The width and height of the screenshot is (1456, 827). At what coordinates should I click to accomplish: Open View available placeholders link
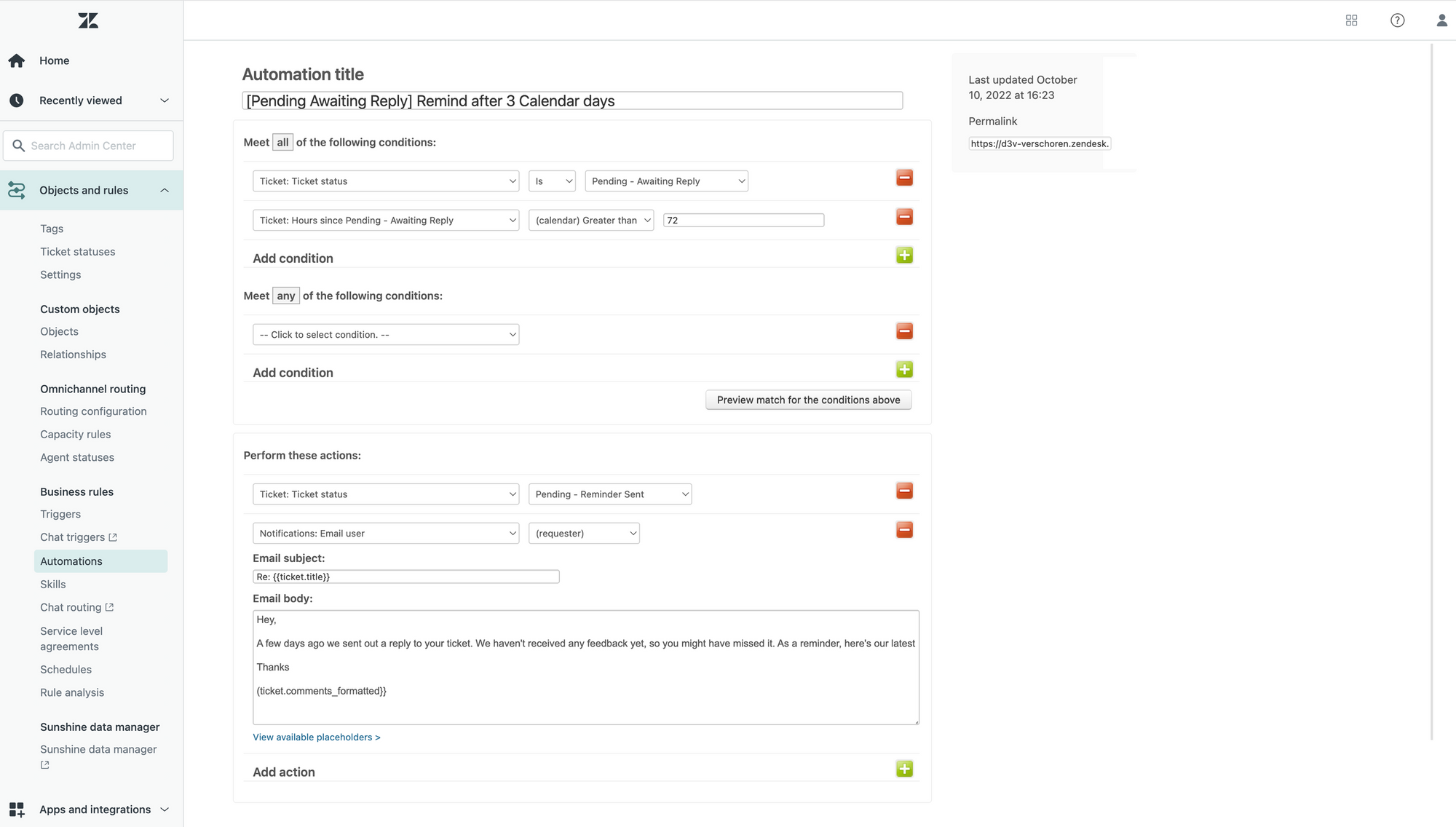pos(316,737)
